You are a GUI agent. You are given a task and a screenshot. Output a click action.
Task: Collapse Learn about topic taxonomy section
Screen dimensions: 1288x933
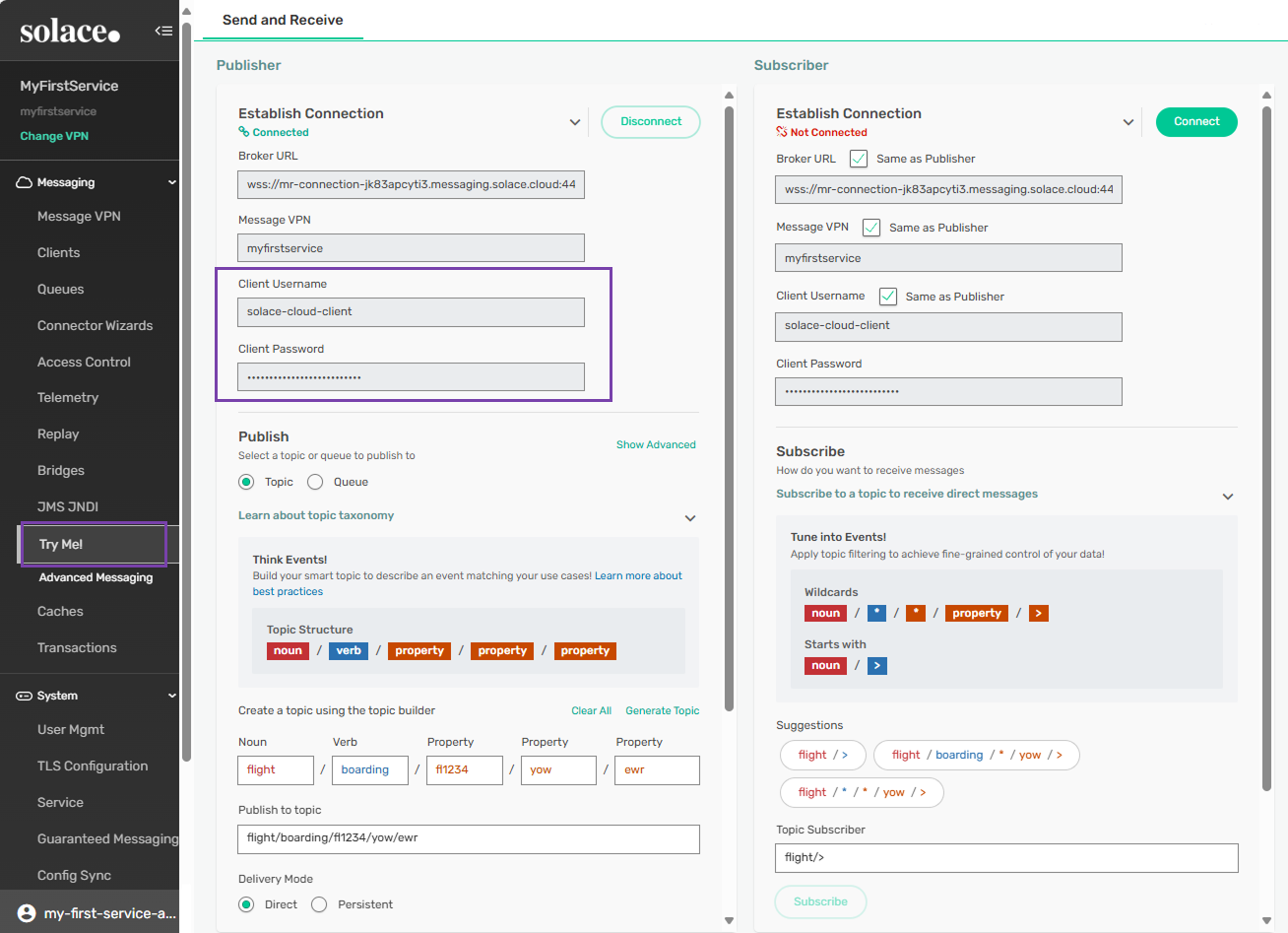pos(690,517)
